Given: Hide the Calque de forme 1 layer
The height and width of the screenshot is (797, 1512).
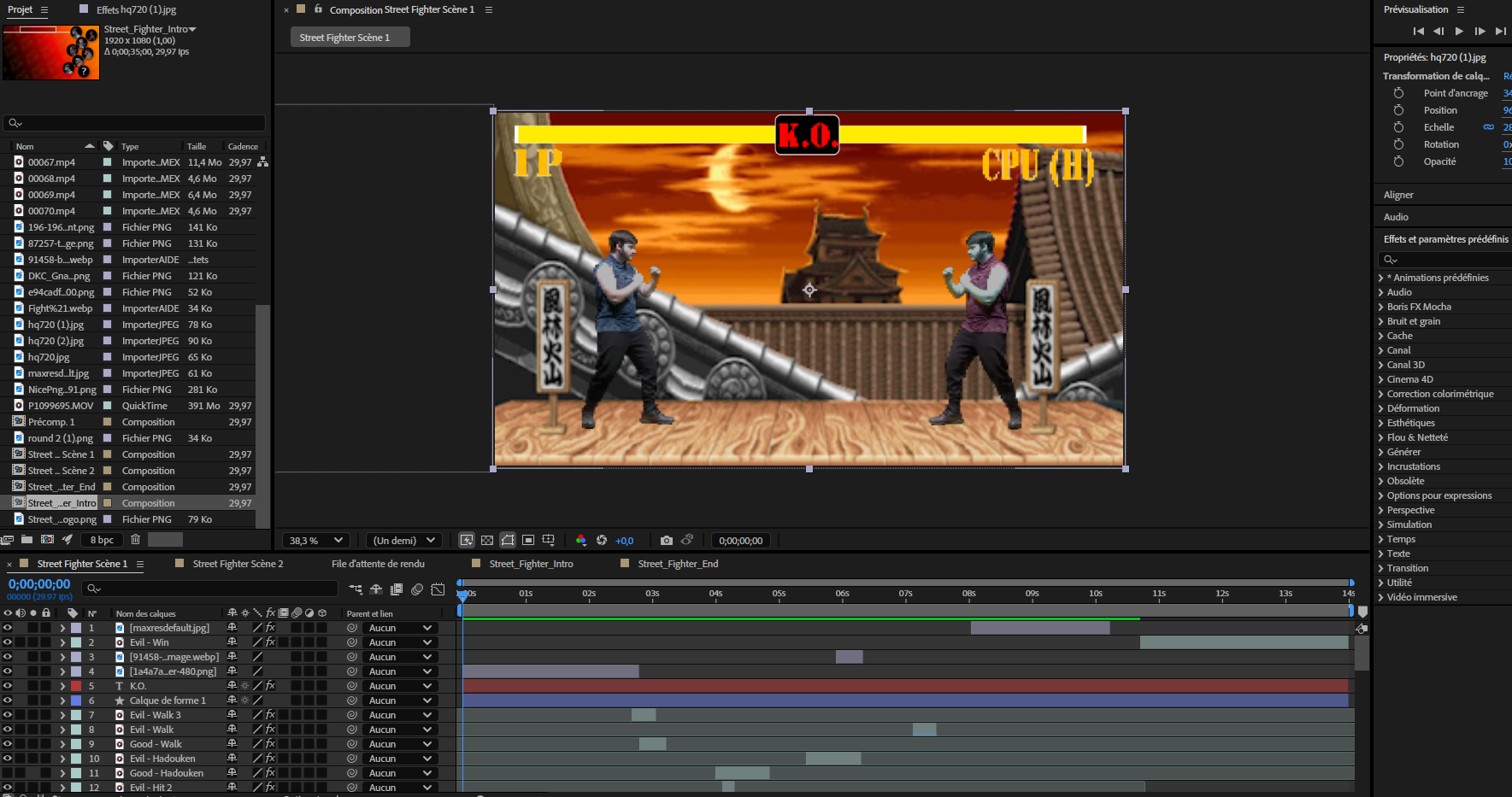Looking at the screenshot, I should point(7,700).
